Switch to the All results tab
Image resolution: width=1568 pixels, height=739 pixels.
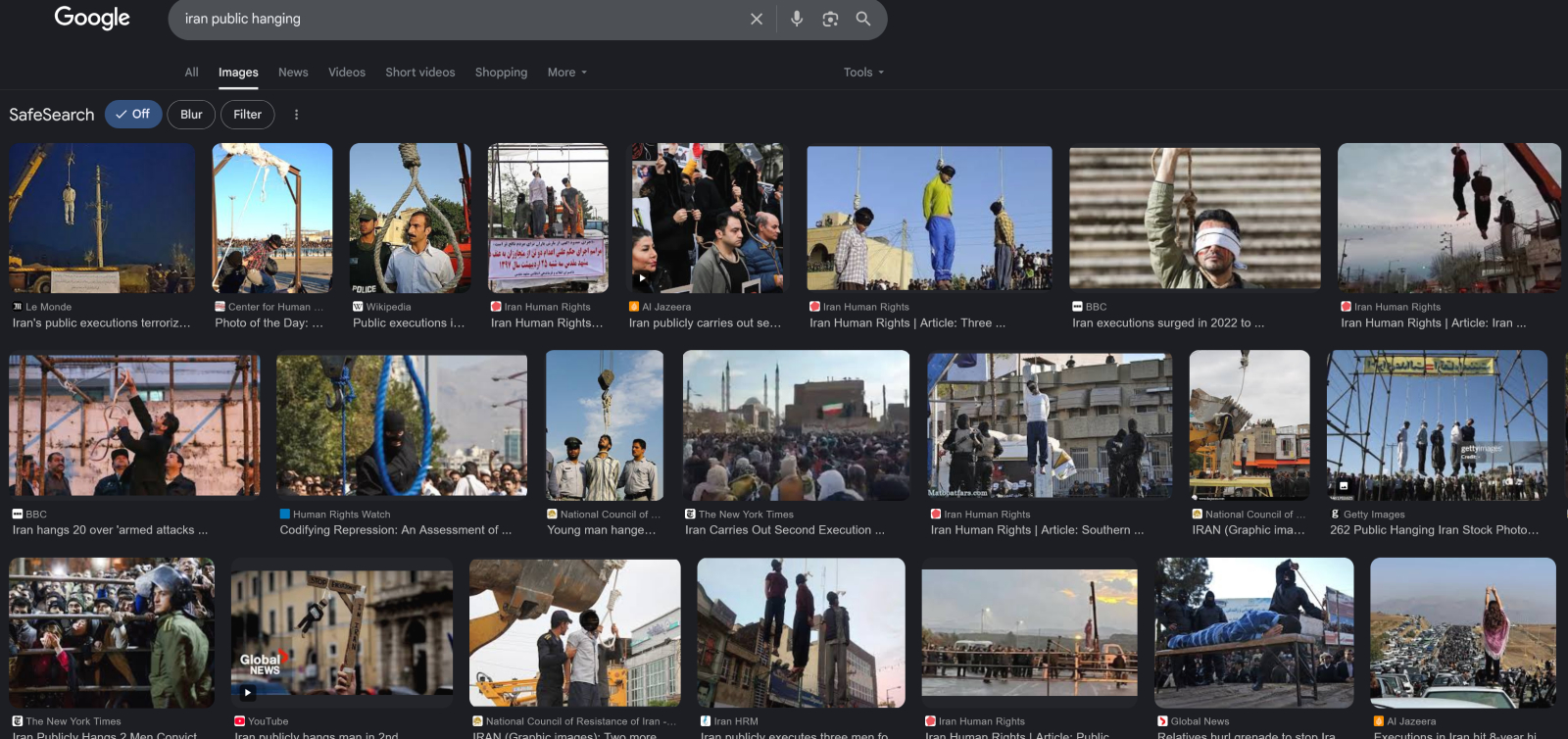click(191, 73)
